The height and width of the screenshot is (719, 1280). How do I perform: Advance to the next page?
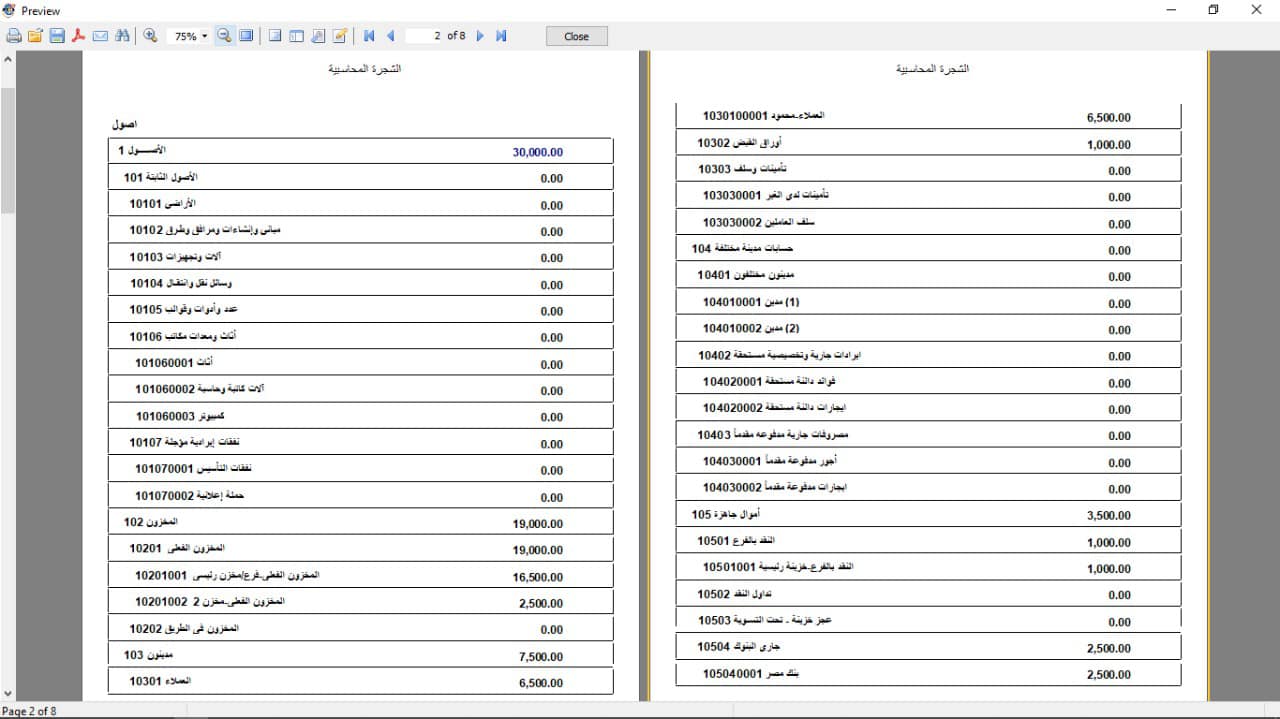(480, 36)
